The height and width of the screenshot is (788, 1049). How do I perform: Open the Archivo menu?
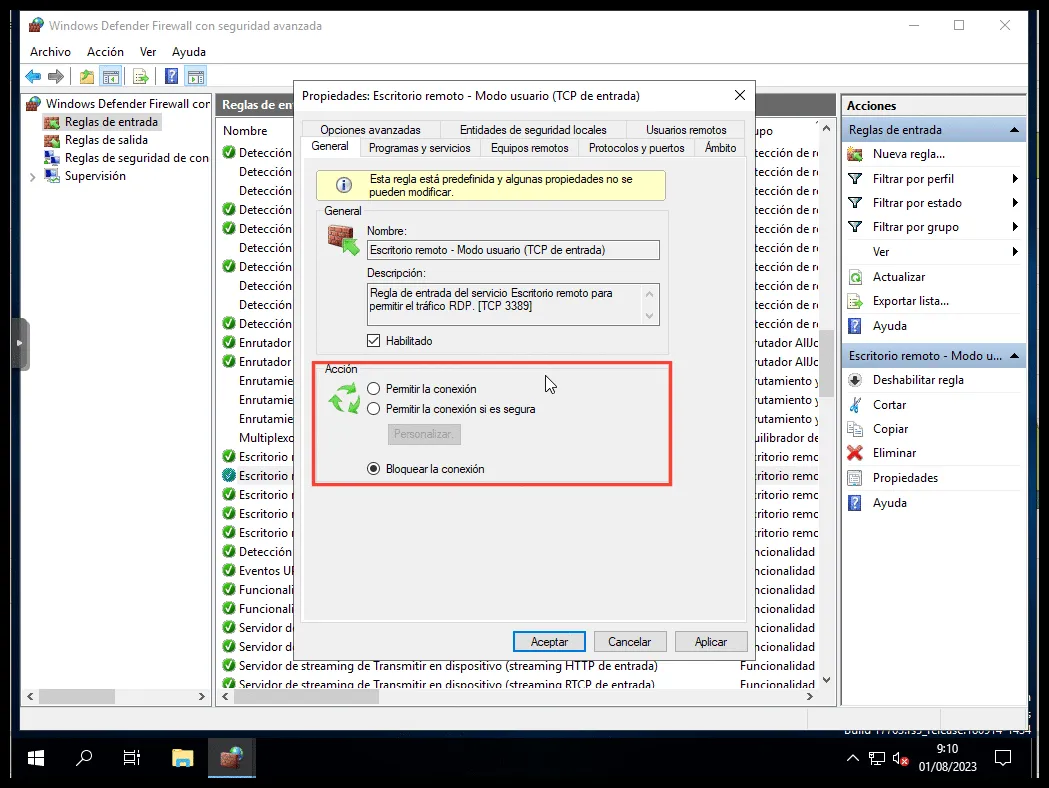(x=50, y=52)
